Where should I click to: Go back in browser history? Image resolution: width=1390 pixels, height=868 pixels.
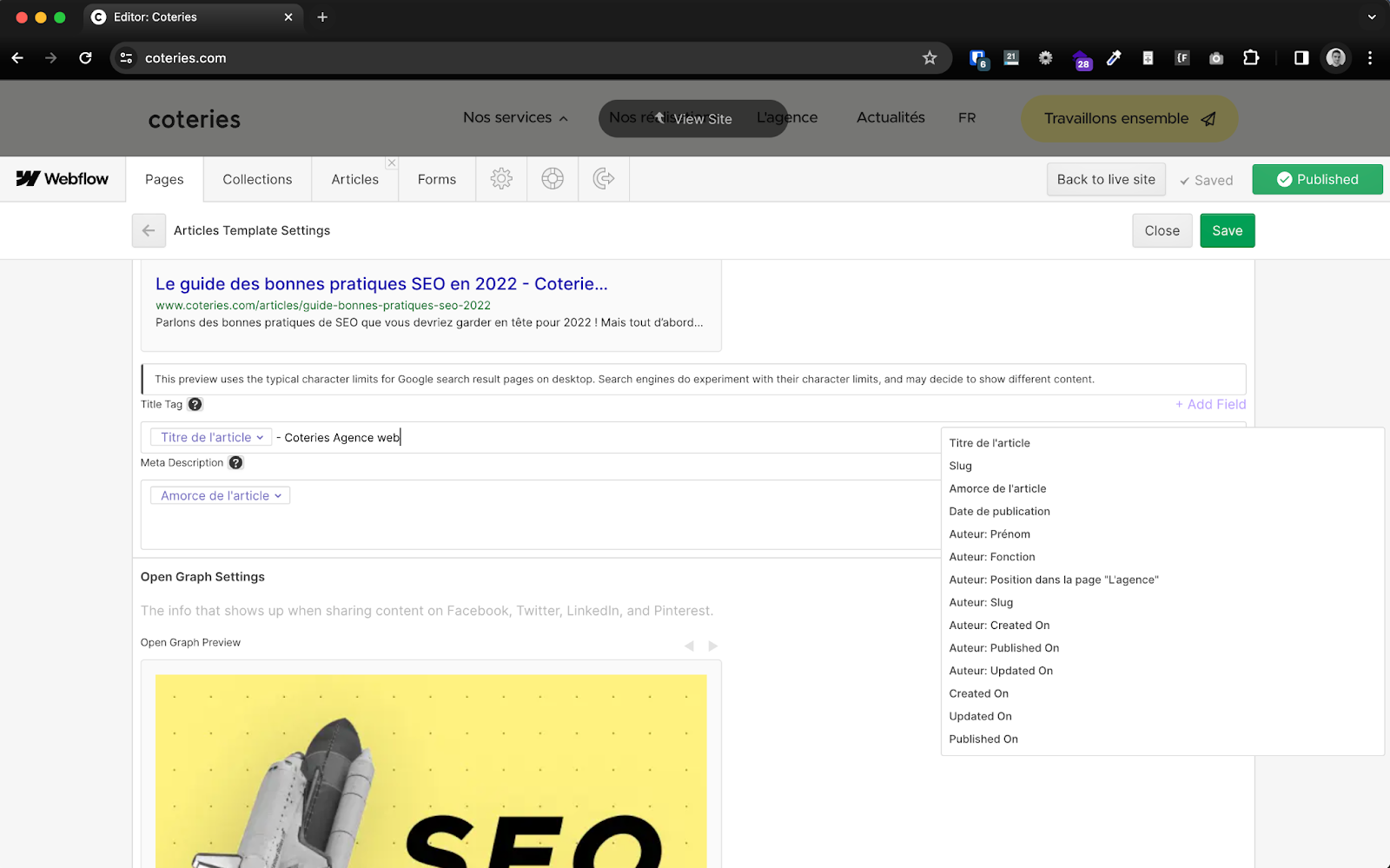[x=17, y=58]
